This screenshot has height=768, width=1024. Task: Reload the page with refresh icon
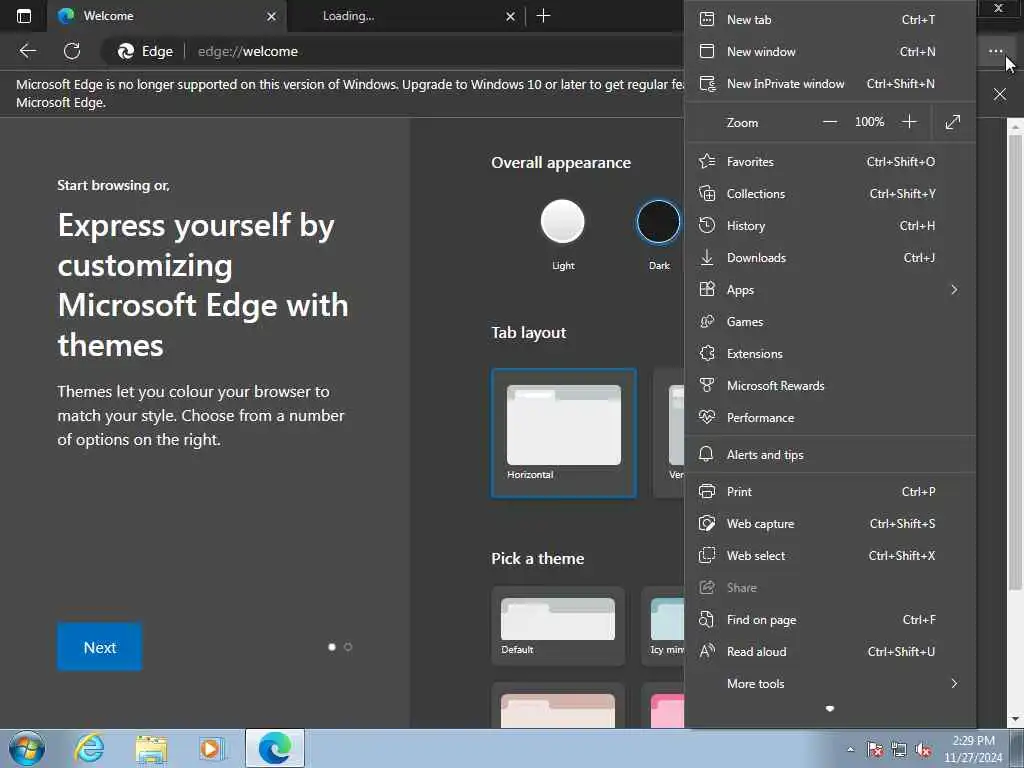72,51
